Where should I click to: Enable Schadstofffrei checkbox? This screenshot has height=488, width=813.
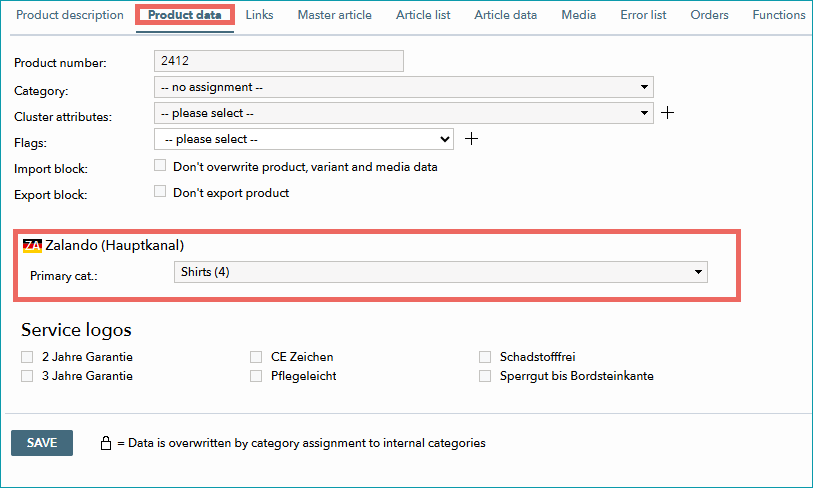(x=485, y=357)
